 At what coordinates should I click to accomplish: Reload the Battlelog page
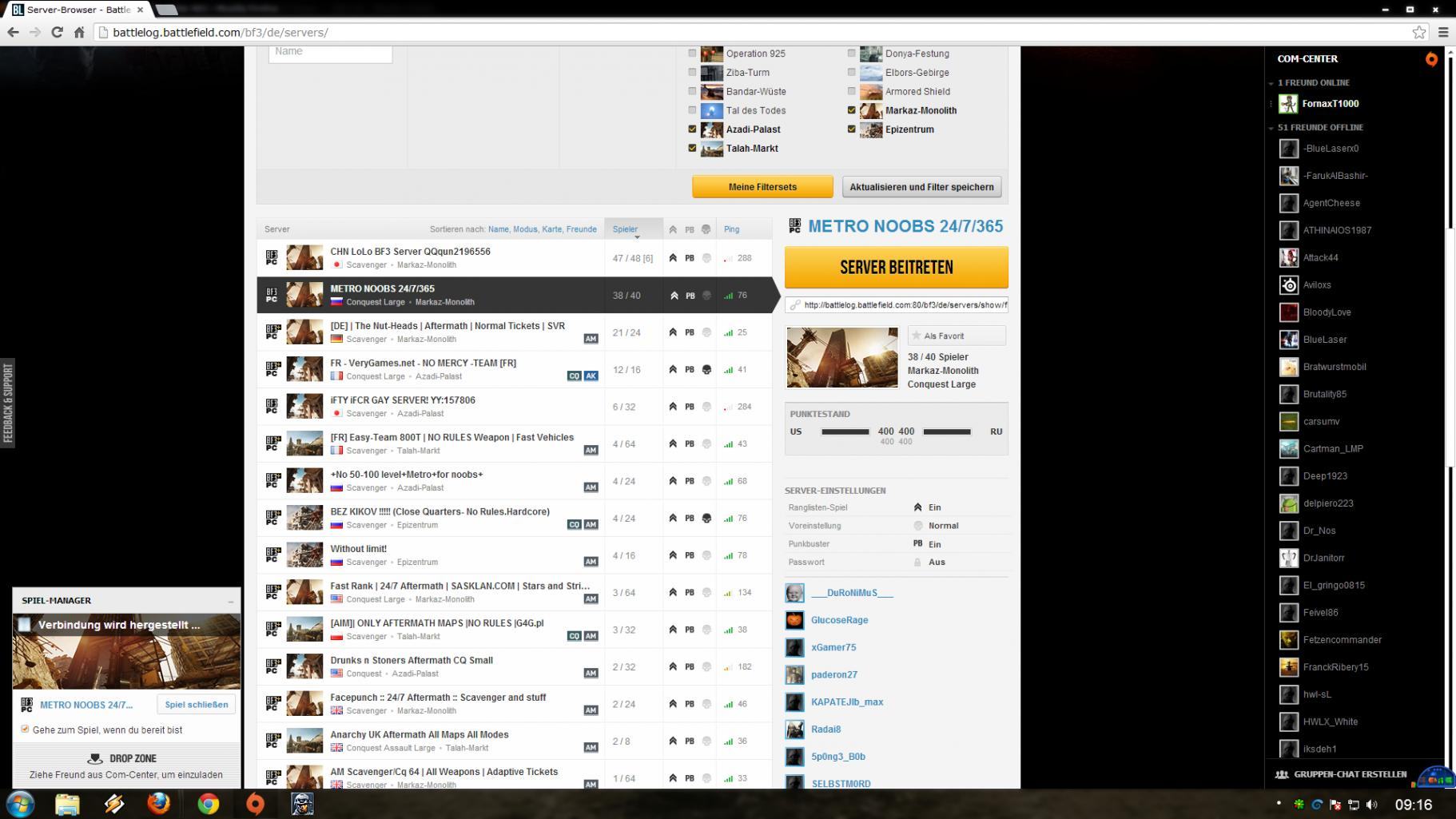pyautogui.click(x=57, y=32)
